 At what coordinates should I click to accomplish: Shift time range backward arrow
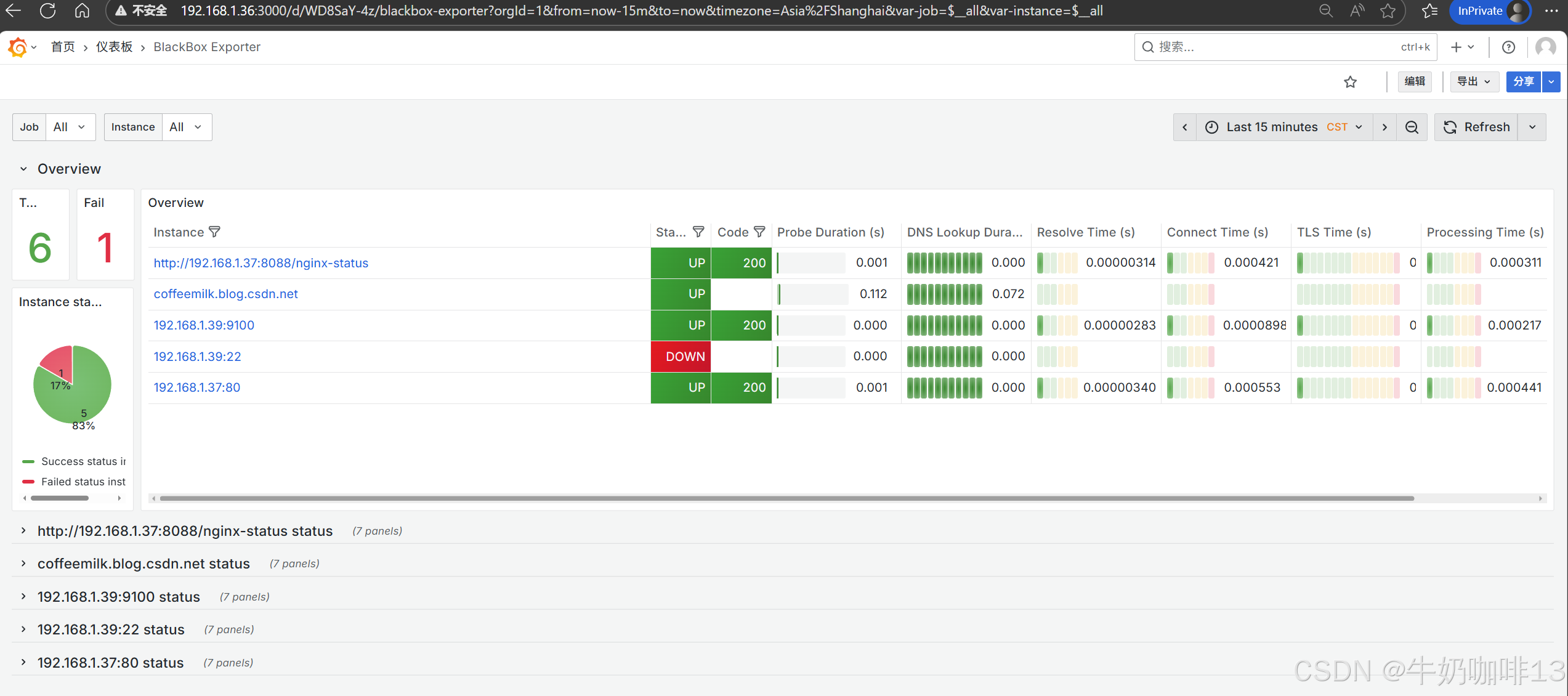click(x=1184, y=127)
